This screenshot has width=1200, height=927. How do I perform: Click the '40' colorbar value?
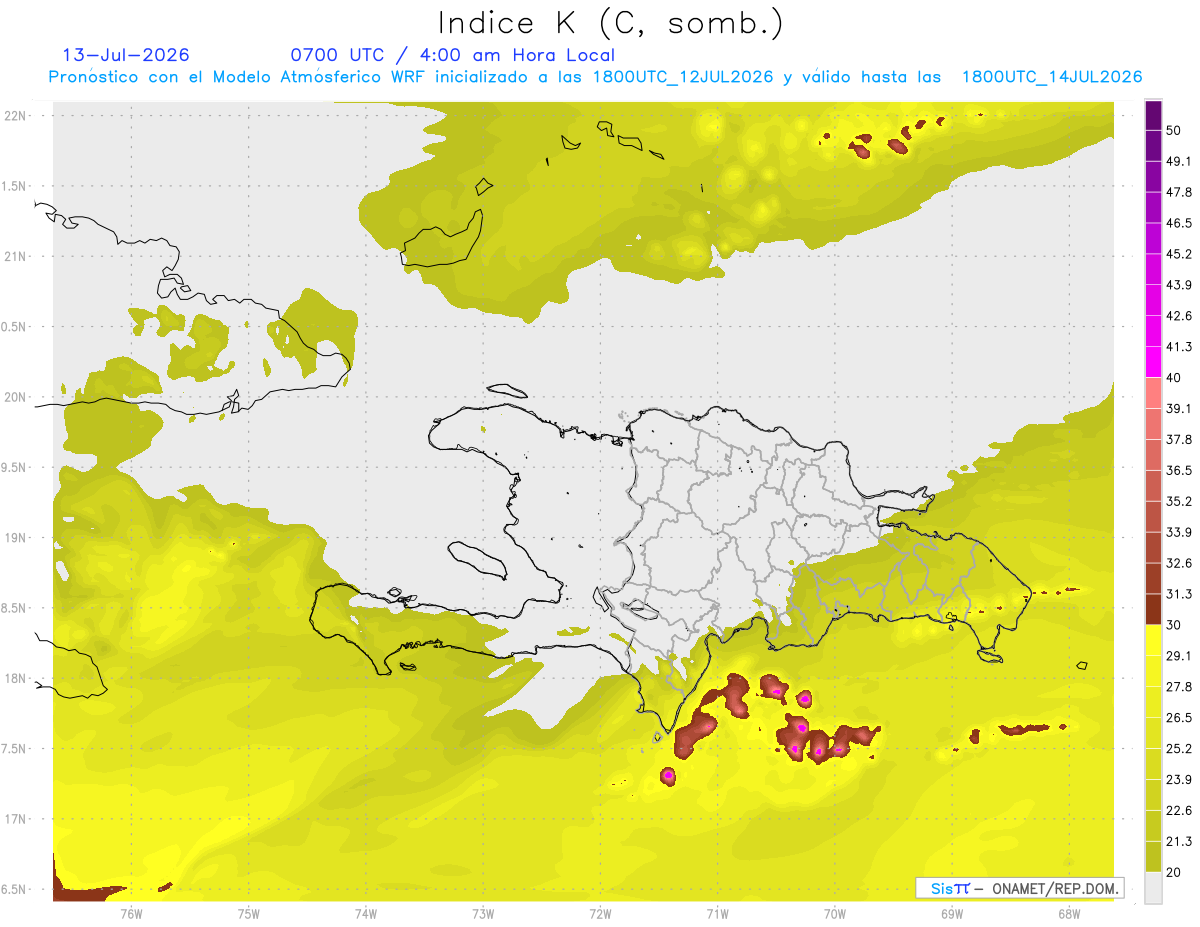pos(1175,378)
